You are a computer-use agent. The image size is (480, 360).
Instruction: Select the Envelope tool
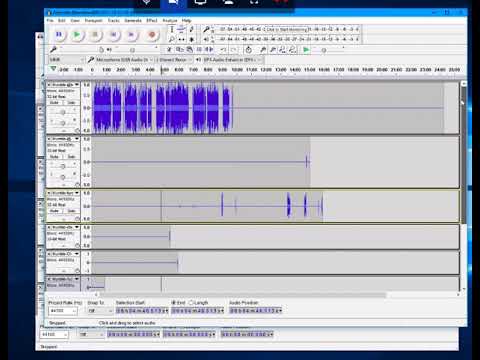click(181, 29)
